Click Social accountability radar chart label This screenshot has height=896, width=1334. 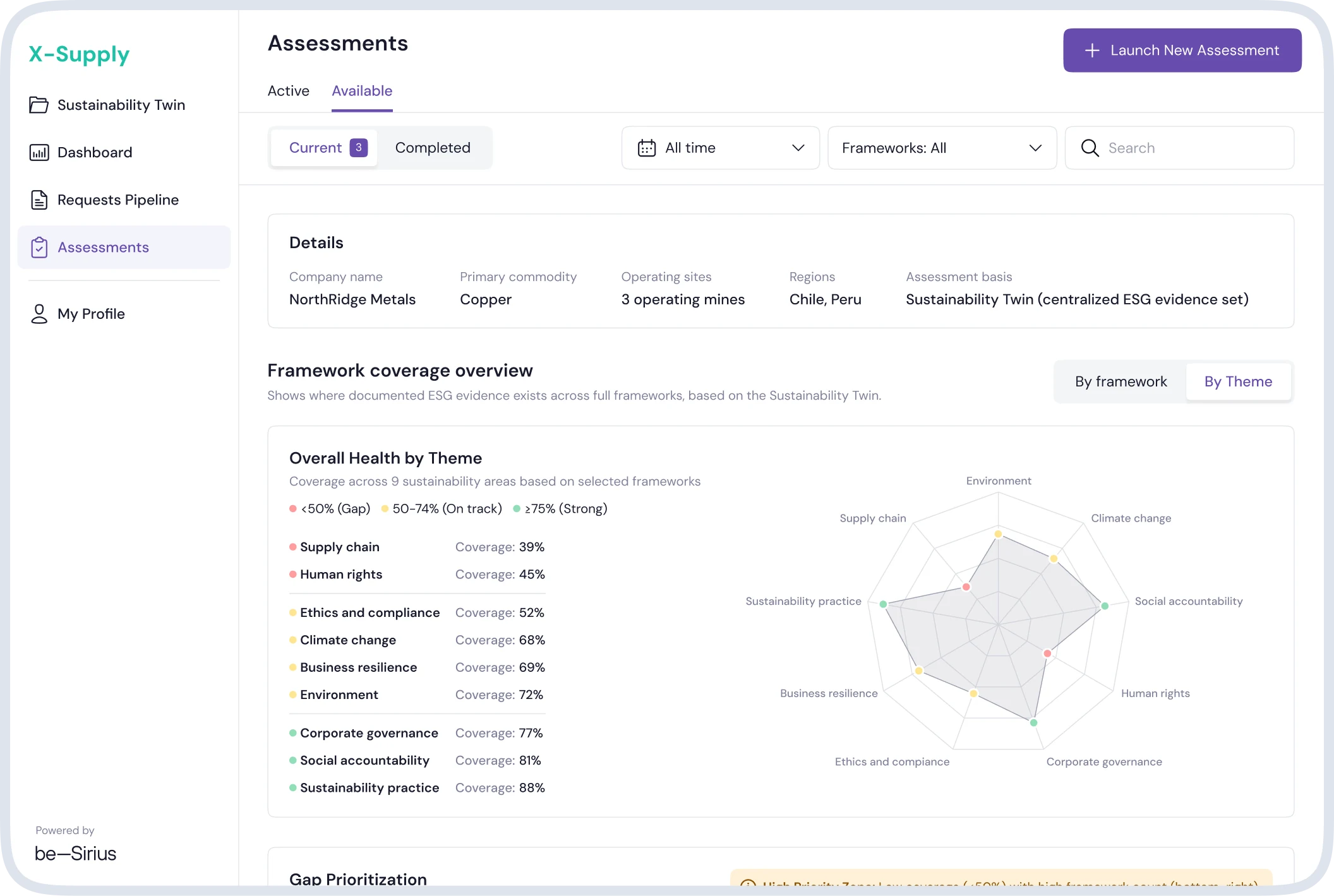click(x=1188, y=602)
